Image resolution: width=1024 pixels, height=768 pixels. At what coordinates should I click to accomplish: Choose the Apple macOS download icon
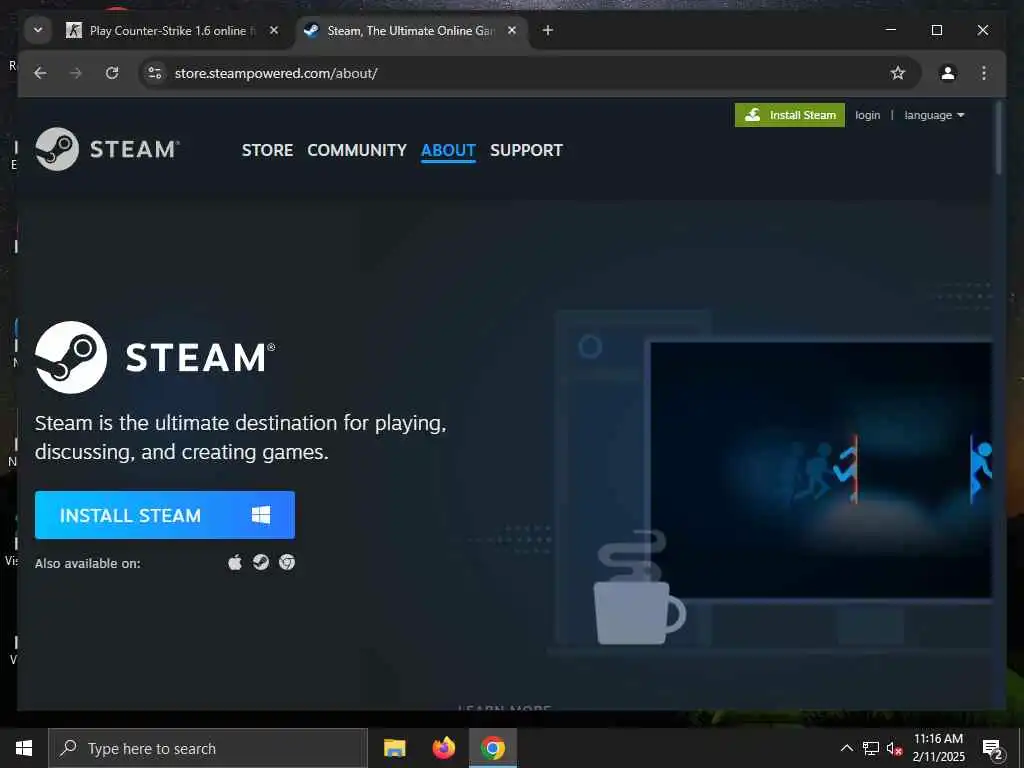235,562
